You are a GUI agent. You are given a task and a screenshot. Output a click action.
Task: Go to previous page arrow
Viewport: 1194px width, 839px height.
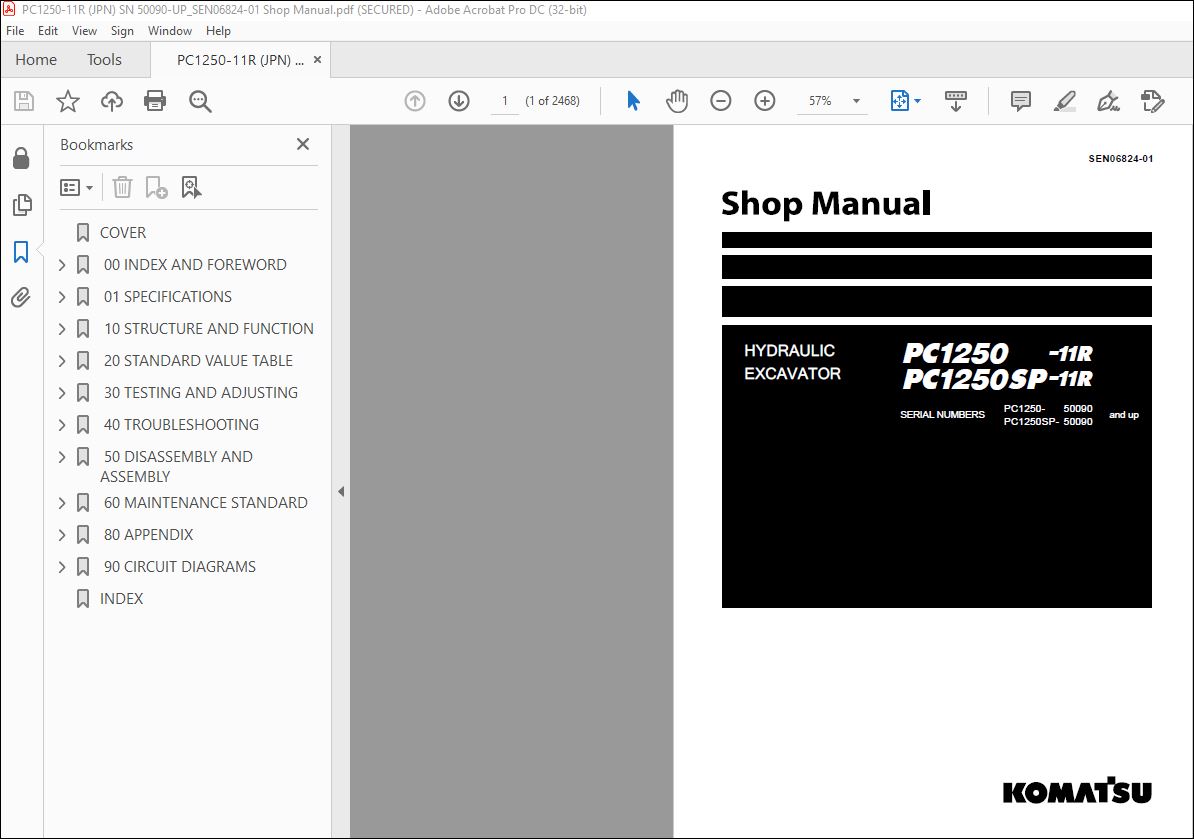click(415, 101)
